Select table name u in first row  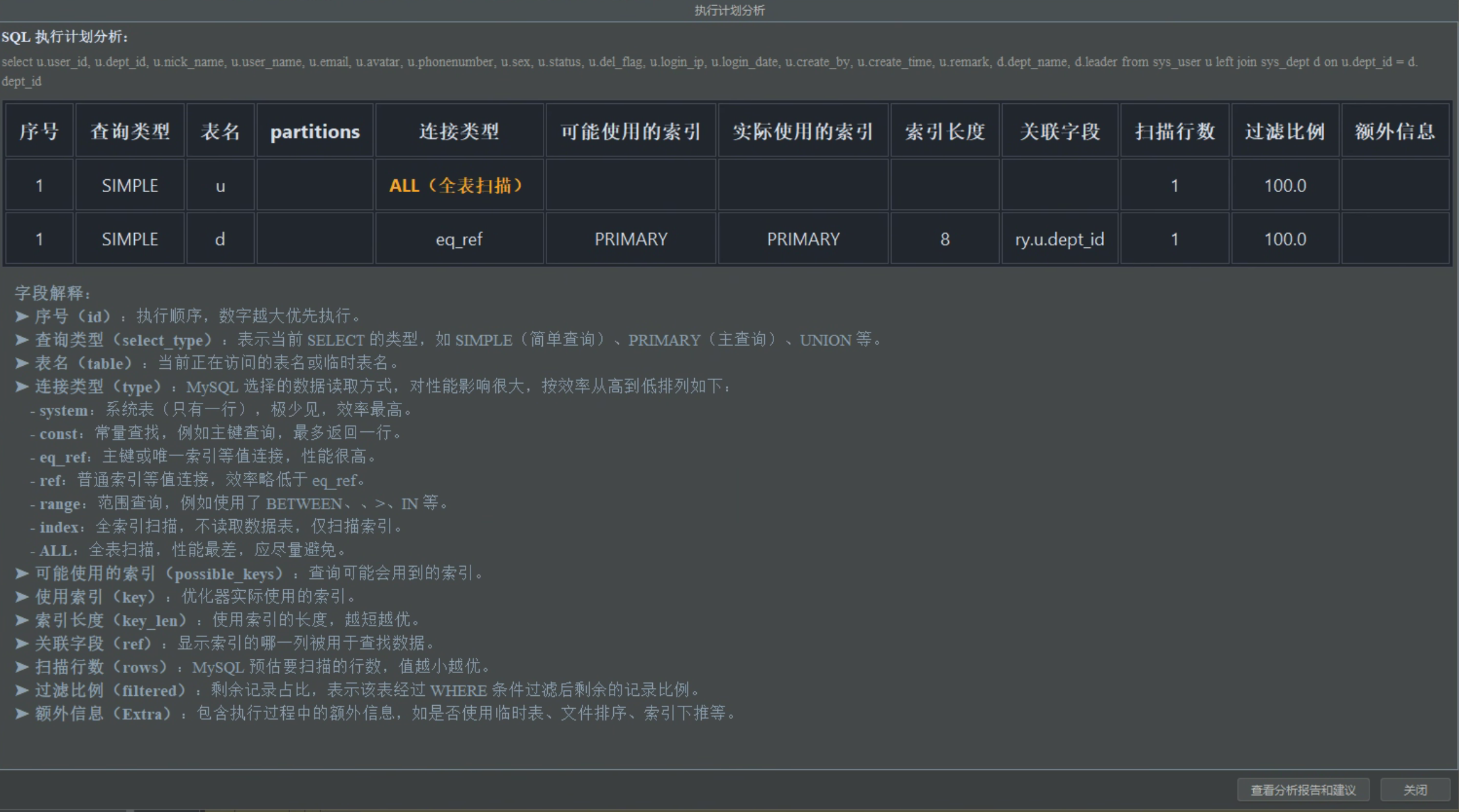220,185
